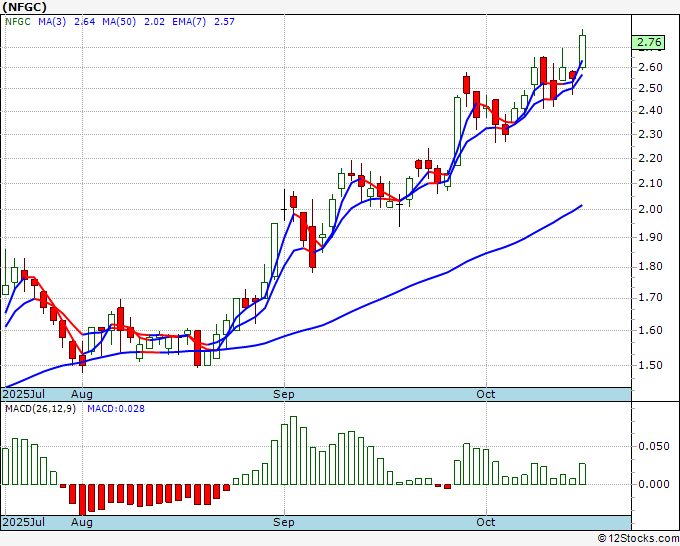Select Sep on the price chart axis
This screenshot has width=680, height=546.
coord(284,394)
